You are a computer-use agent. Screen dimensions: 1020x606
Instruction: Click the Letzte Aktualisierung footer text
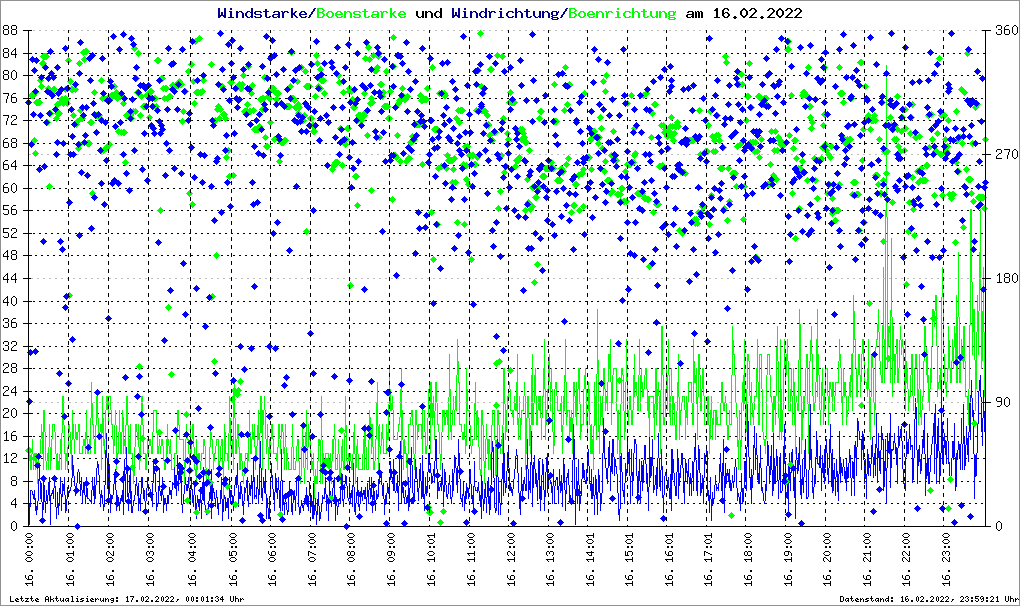[123, 599]
